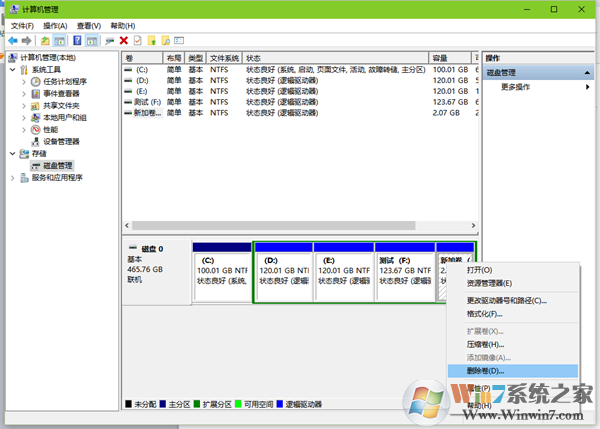This screenshot has height=429, width=600.
Task: Select the (D:) partition block in disk map
Action: click(x=282, y=275)
